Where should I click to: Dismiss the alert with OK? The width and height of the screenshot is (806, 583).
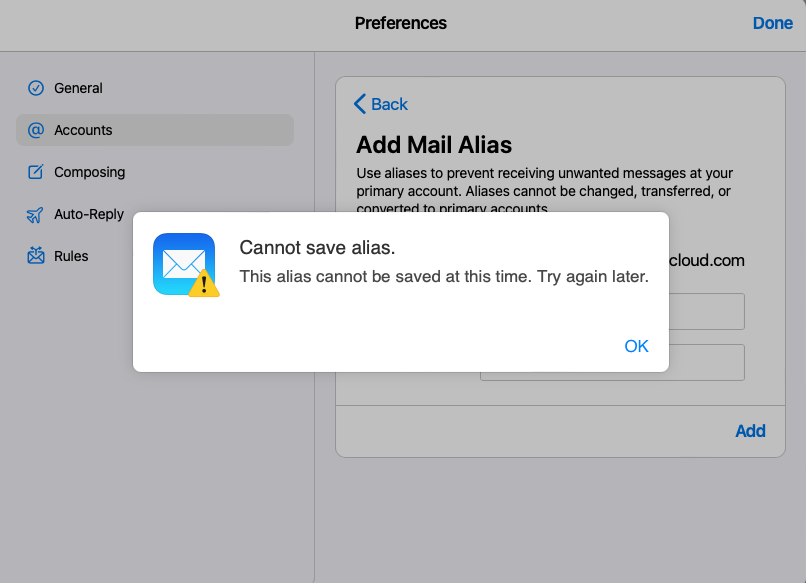point(636,346)
